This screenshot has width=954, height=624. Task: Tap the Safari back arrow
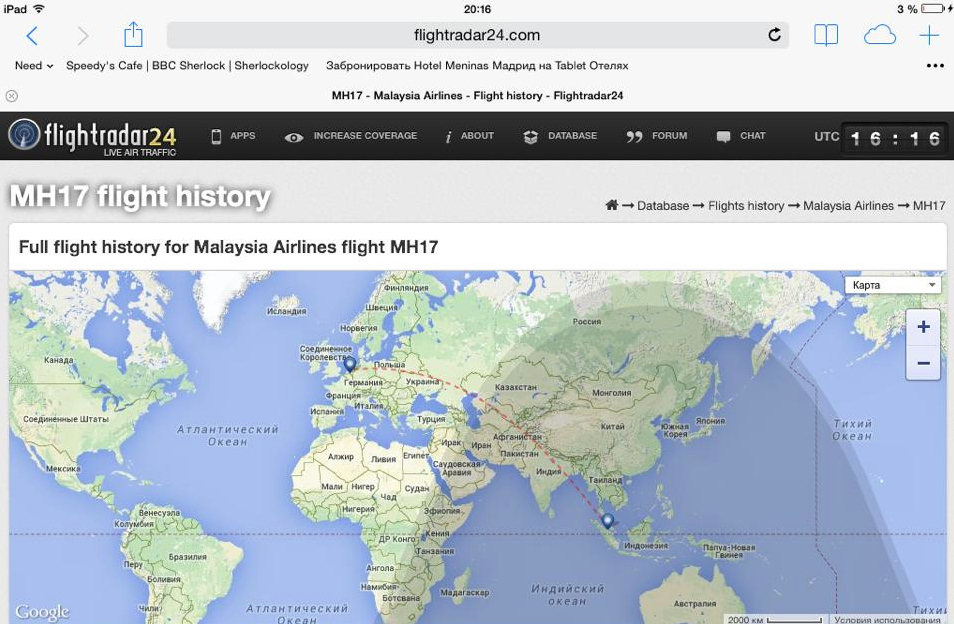click(32, 36)
